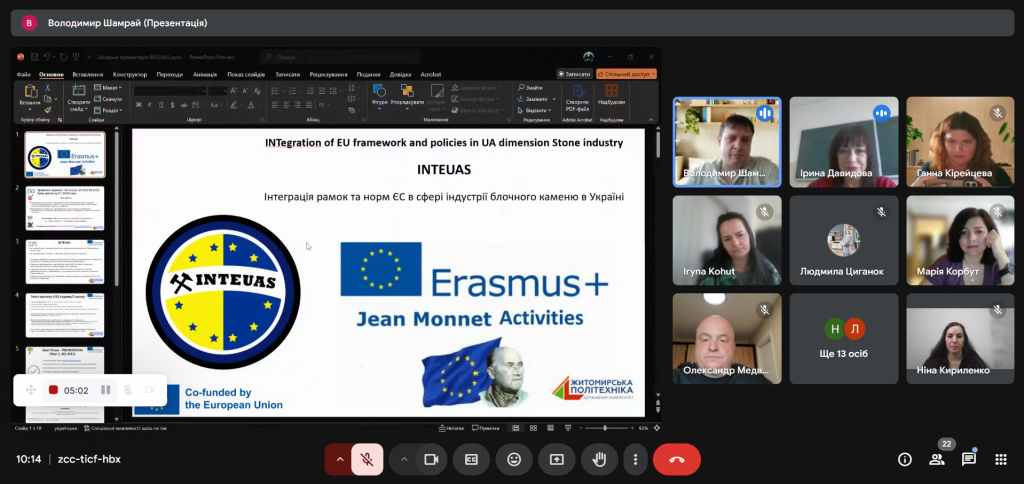Select Ірина Давидова video tile
This screenshot has height=484, width=1024.
tap(844, 142)
